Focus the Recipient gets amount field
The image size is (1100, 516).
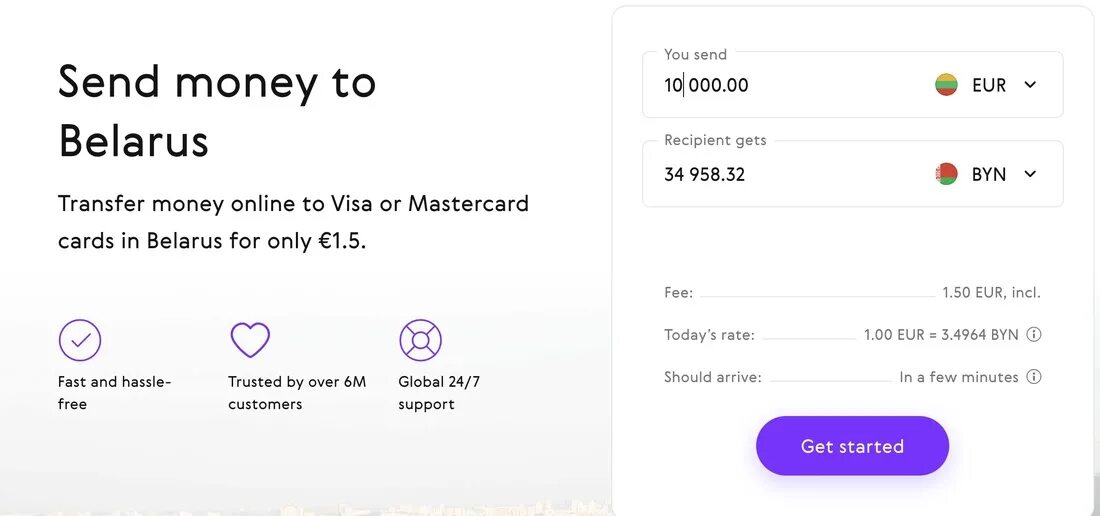780,174
